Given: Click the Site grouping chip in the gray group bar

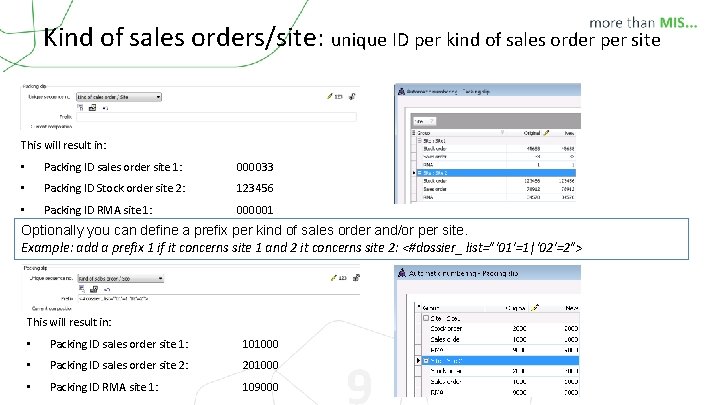Looking at the screenshot, I should tap(424, 121).
